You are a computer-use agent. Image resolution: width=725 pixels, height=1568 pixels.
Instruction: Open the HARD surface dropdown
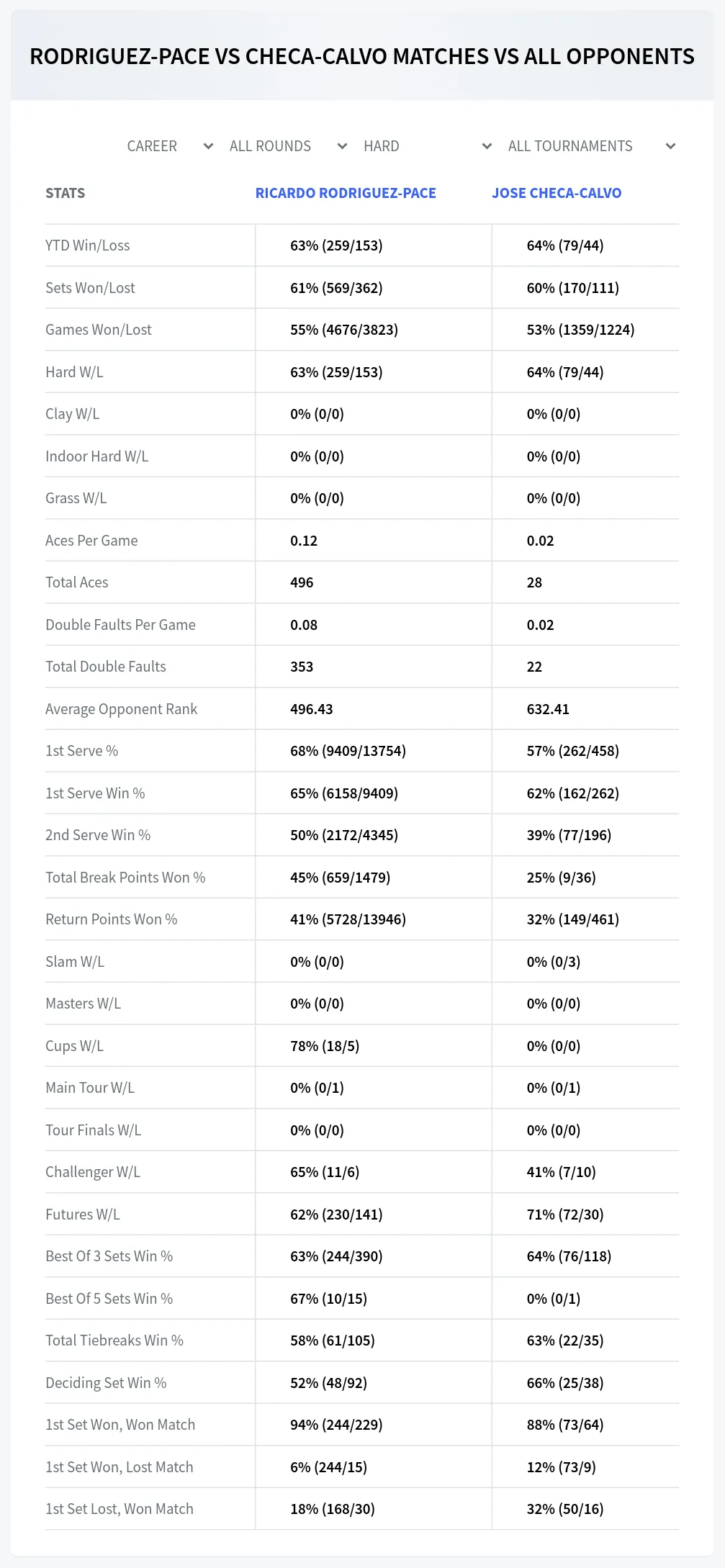click(428, 146)
